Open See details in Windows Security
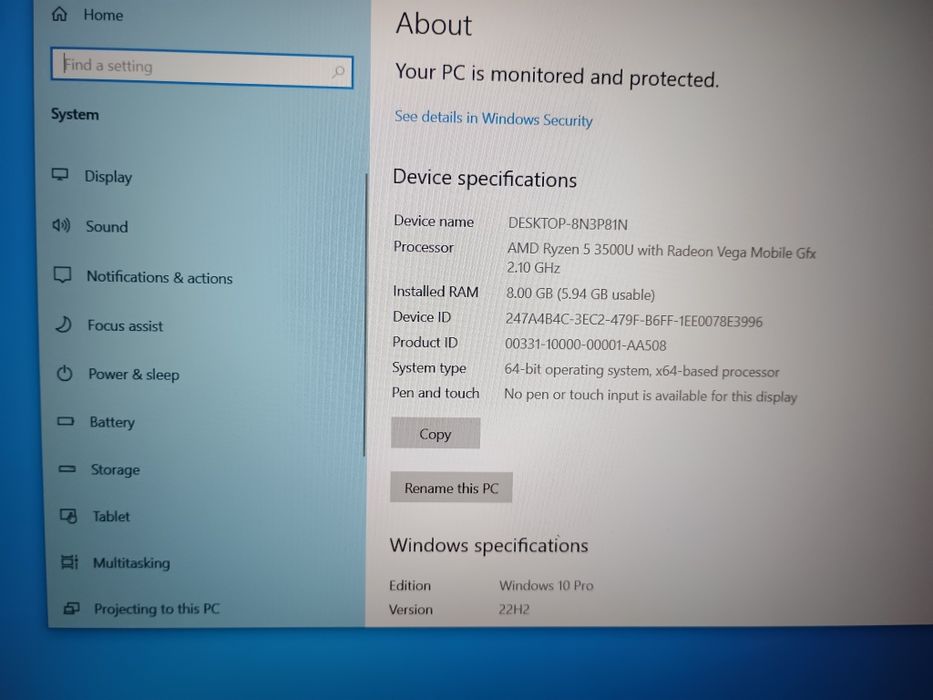This screenshot has height=700, width=933. [493, 118]
